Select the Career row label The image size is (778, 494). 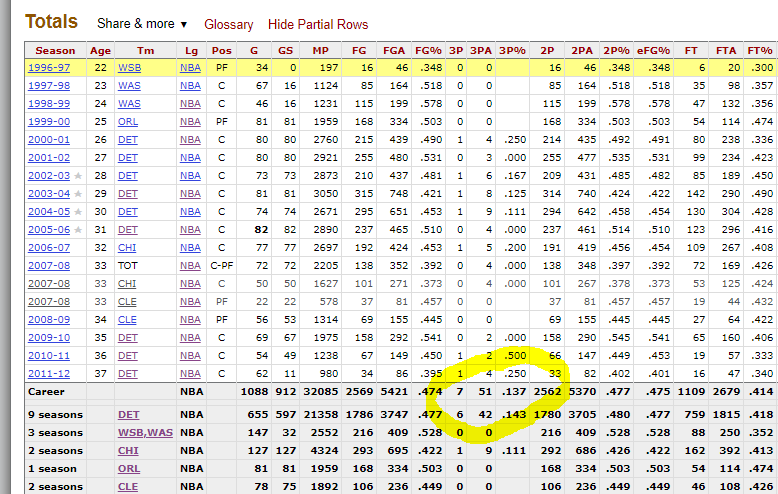pos(46,392)
